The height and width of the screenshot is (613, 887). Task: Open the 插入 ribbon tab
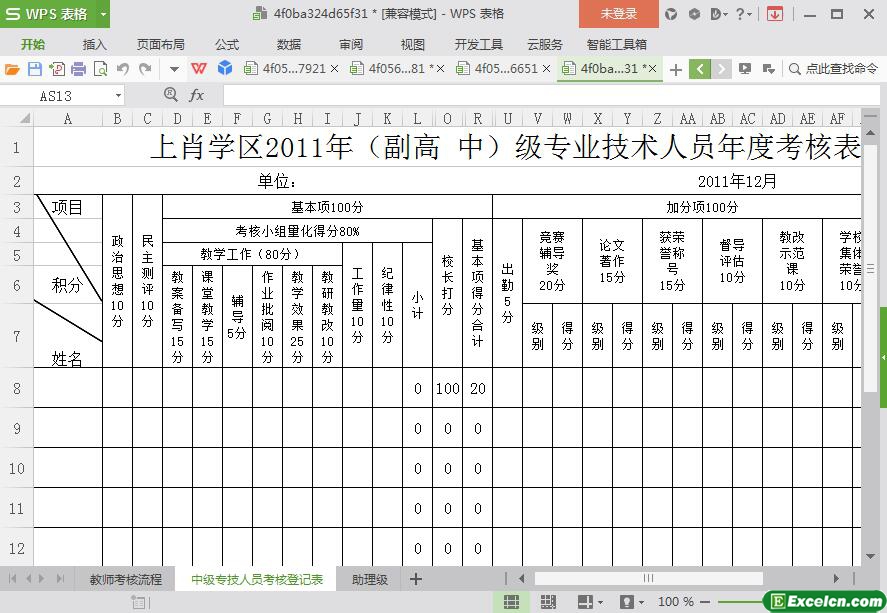[94, 44]
